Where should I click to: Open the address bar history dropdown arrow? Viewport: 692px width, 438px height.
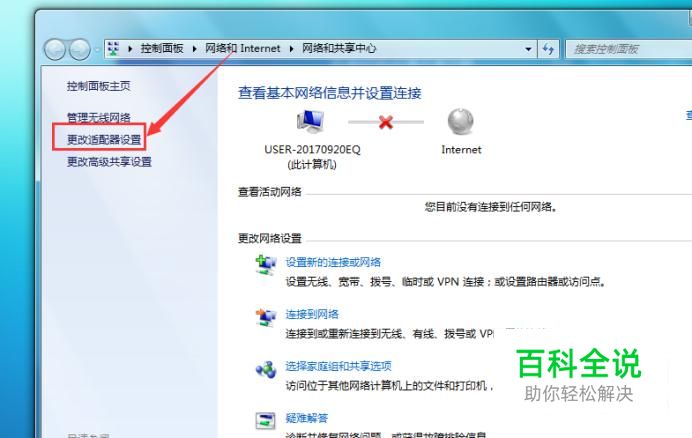tap(528, 49)
